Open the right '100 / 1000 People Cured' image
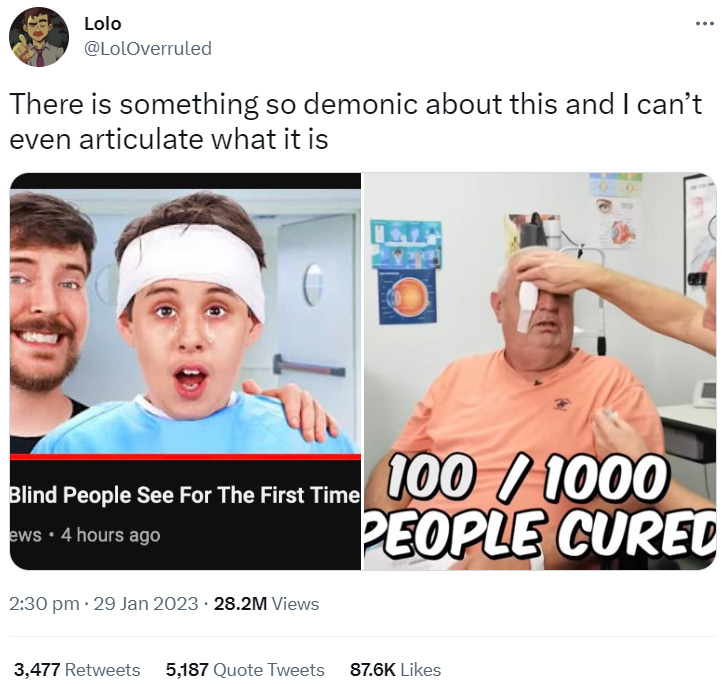 (540, 371)
